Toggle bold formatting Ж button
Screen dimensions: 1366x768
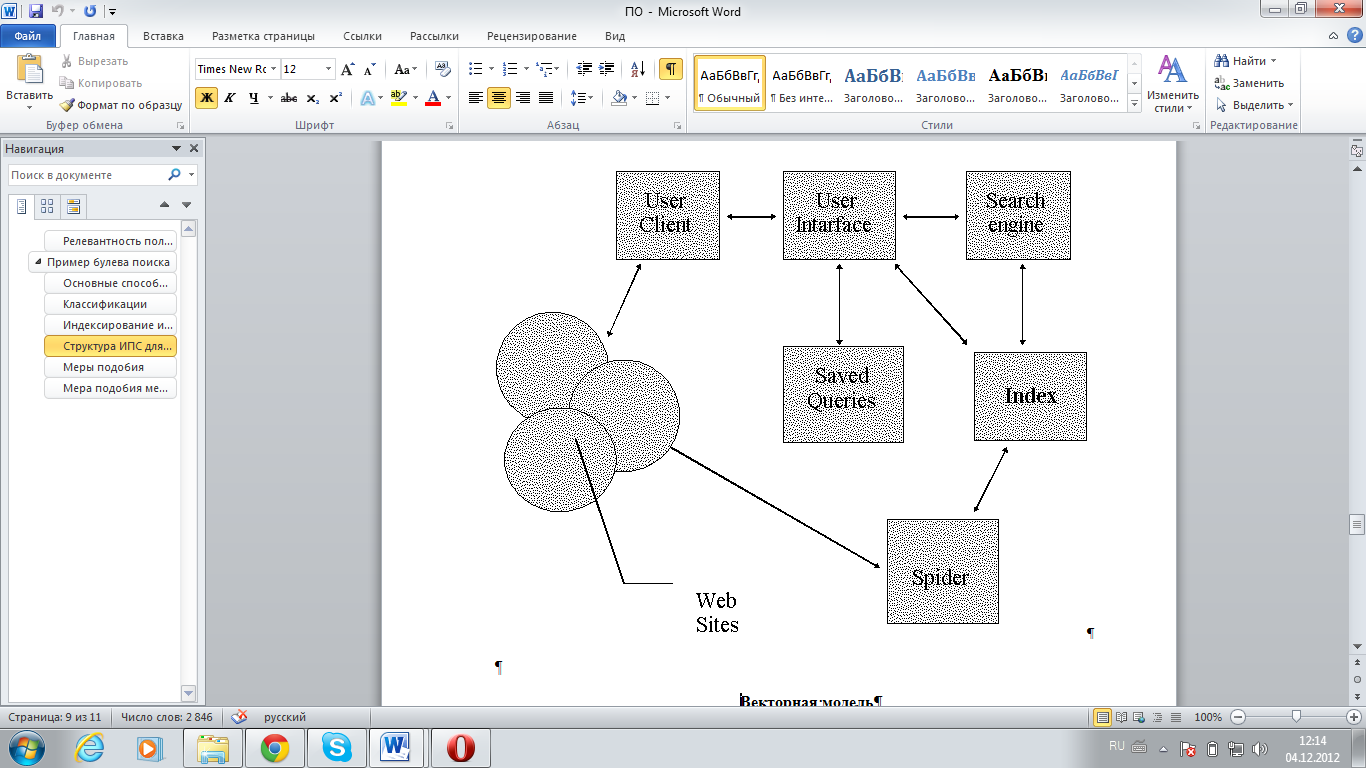tap(206, 98)
